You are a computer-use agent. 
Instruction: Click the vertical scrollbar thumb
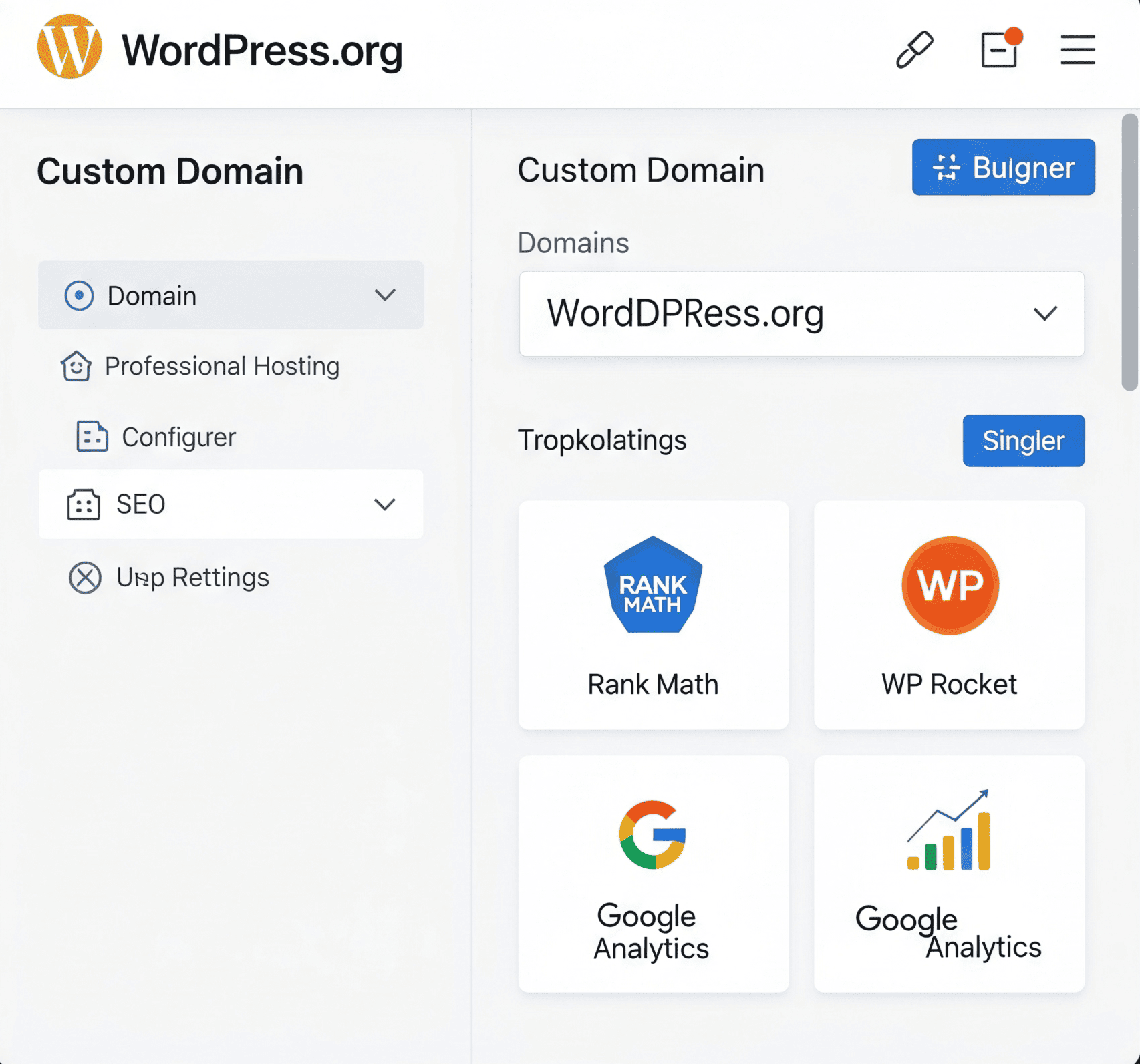[x=1129, y=252]
